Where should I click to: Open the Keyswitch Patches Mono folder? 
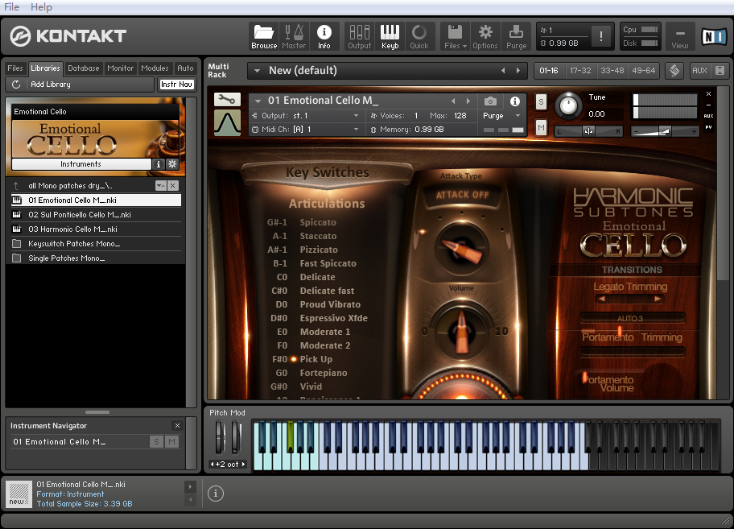[95, 243]
